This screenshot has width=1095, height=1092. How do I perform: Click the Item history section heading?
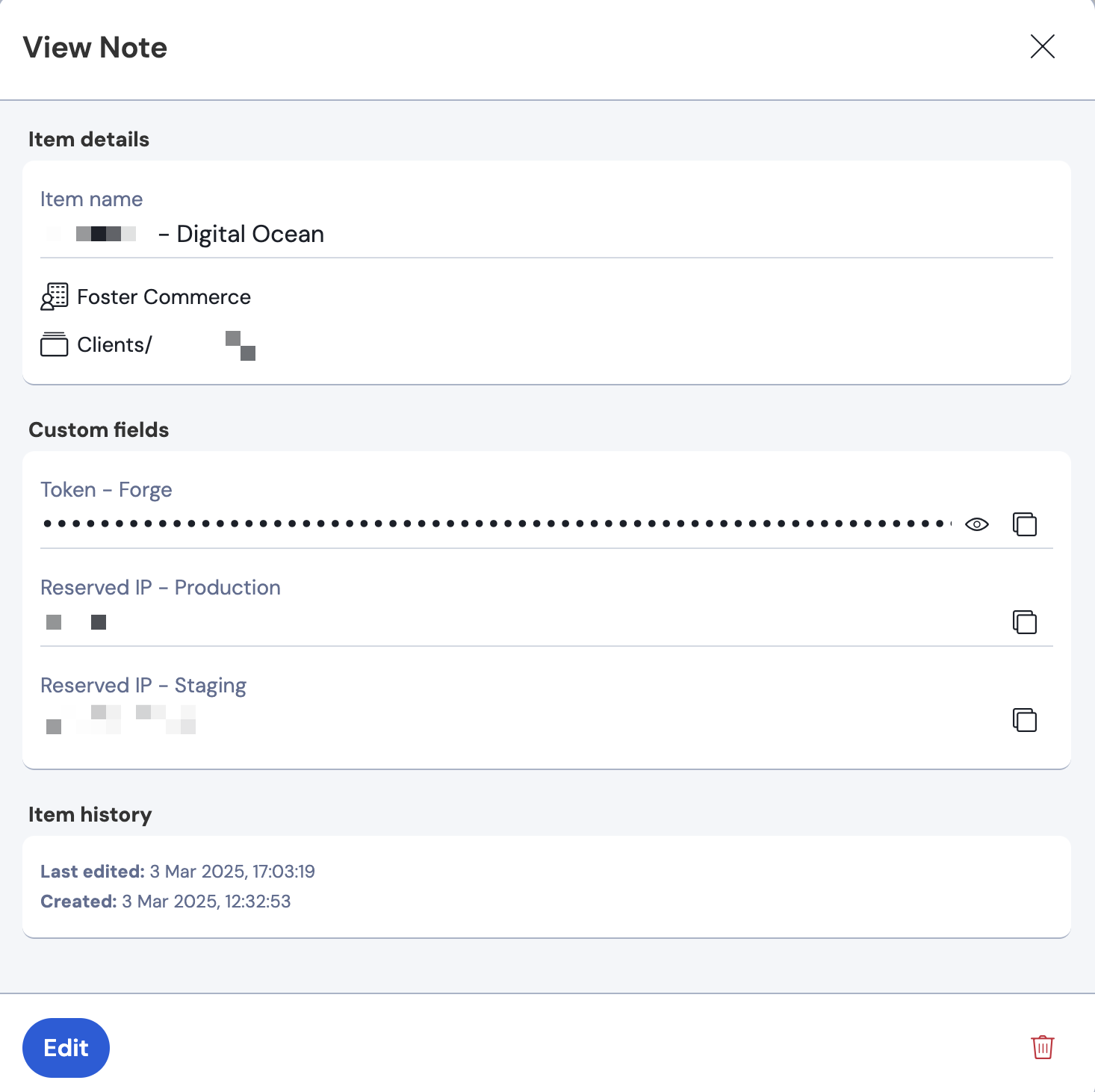click(90, 815)
